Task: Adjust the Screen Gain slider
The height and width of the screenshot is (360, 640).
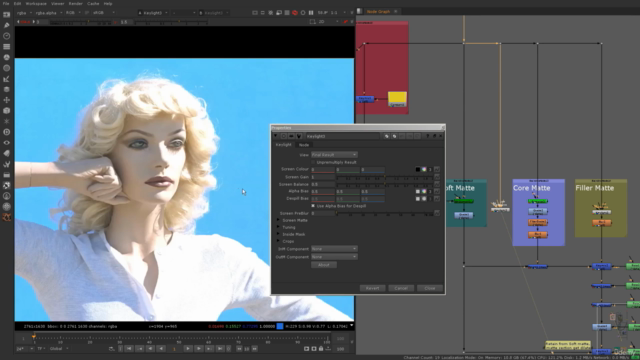Action: (384, 177)
